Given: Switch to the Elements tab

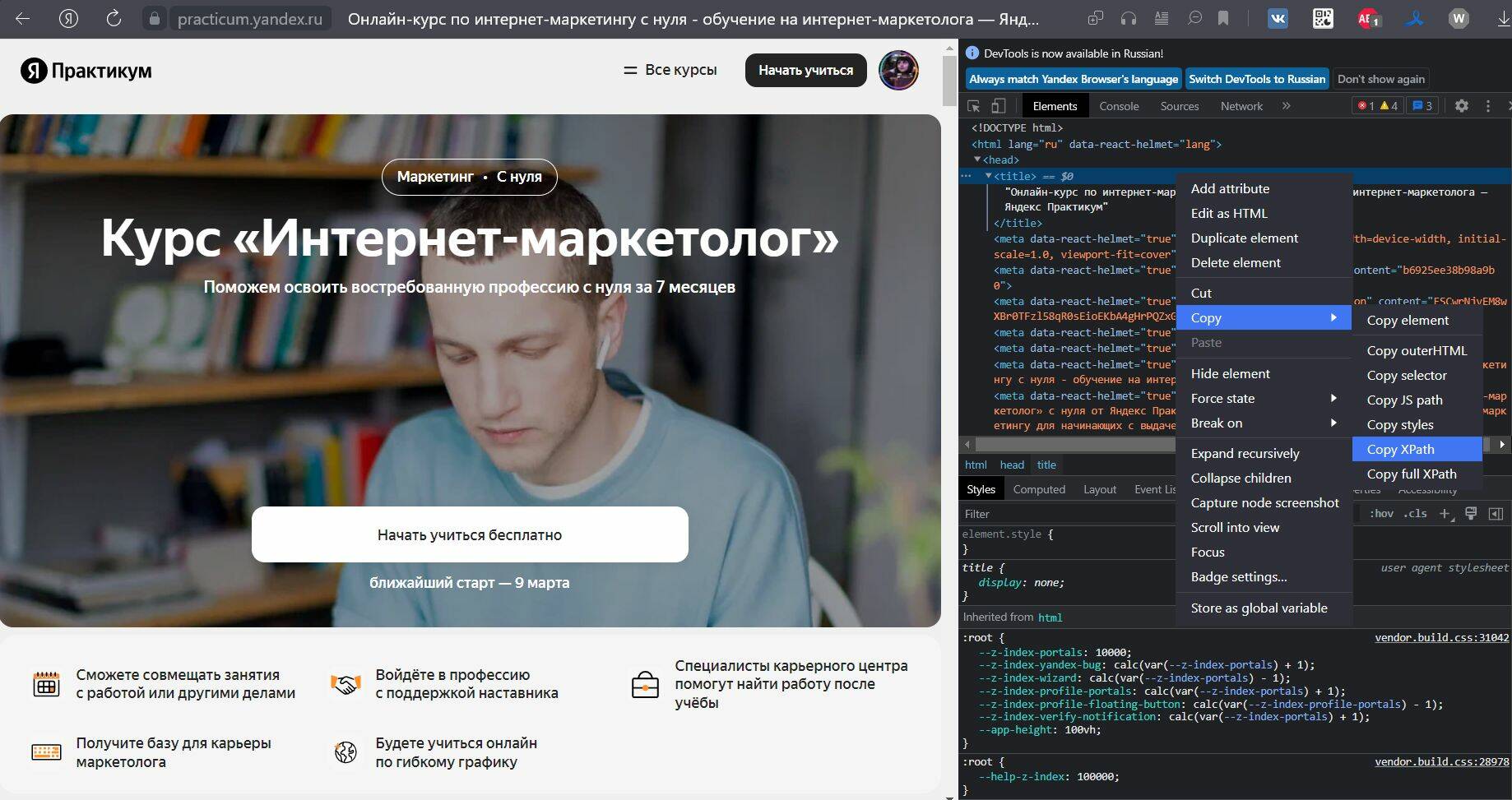Looking at the screenshot, I should [1055, 106].
